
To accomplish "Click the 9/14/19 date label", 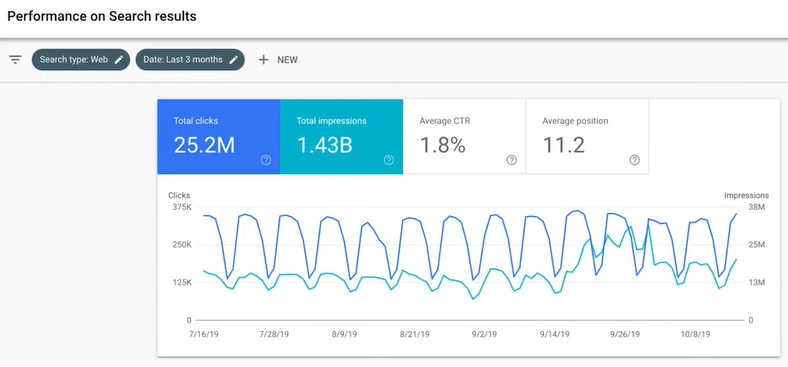I will tap(555, 334).
